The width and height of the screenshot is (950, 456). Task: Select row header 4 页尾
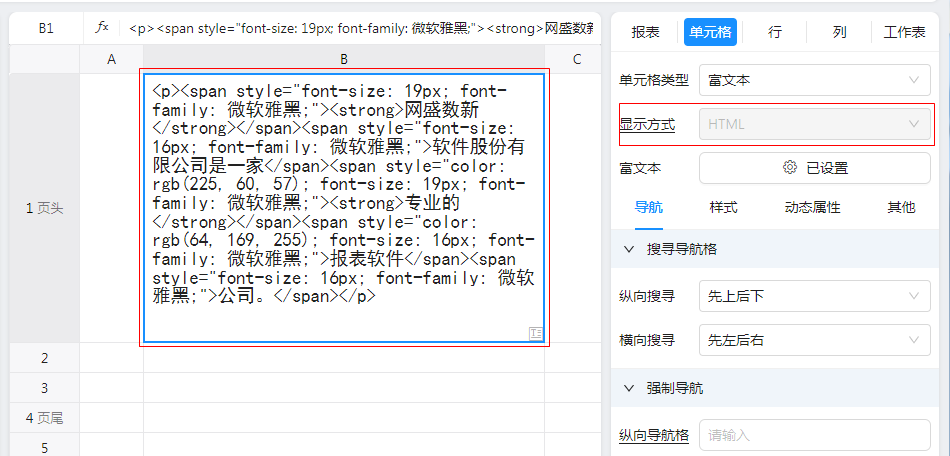coord(45,417)
